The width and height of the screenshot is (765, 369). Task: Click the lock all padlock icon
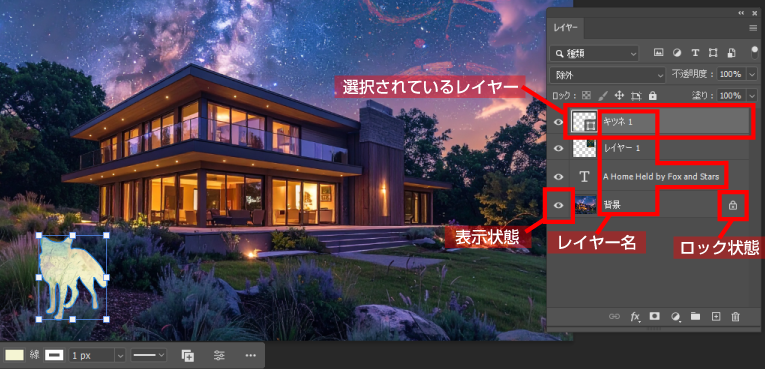653,96
